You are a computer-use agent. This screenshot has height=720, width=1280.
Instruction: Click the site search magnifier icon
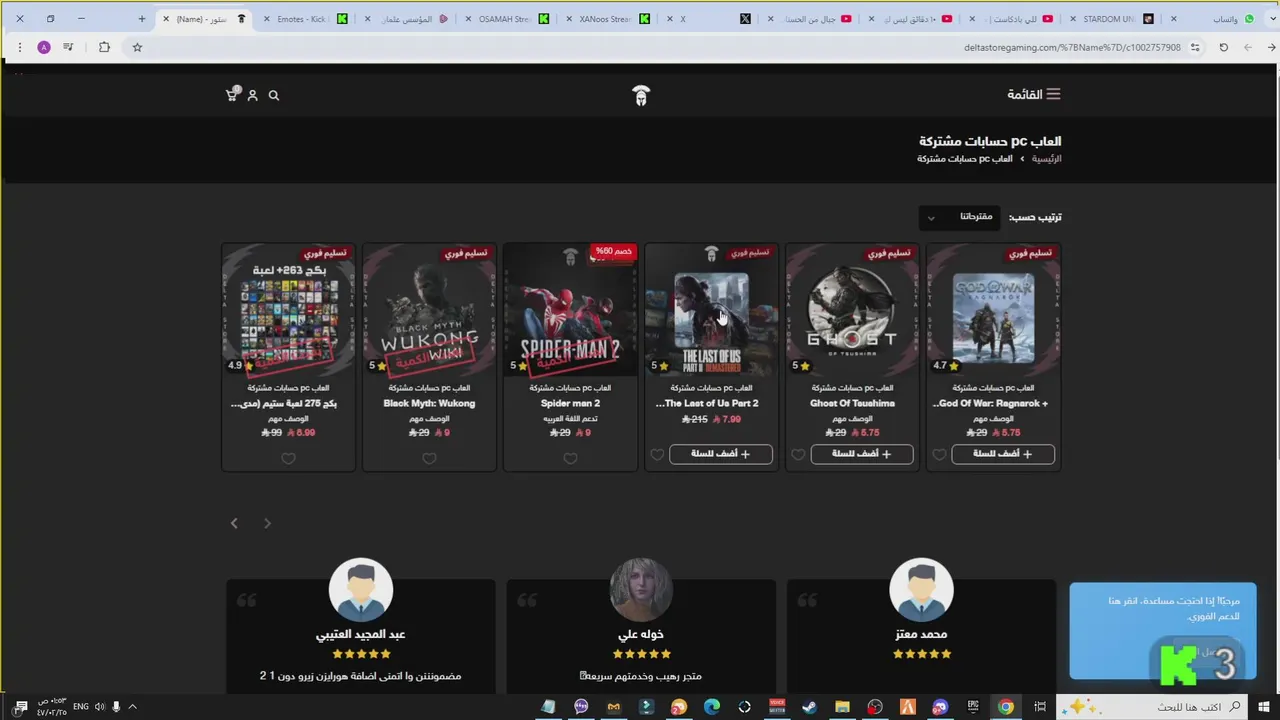click(274, 95)
